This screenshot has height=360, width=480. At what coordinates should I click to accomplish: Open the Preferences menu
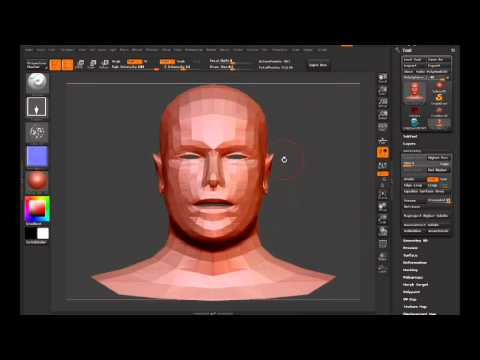click(194, 50)
